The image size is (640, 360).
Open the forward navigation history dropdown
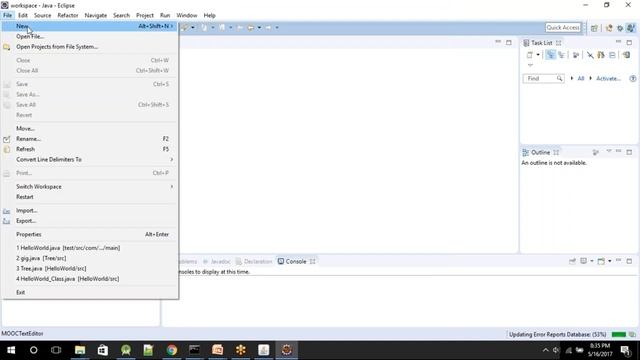(x=277, y=28)
